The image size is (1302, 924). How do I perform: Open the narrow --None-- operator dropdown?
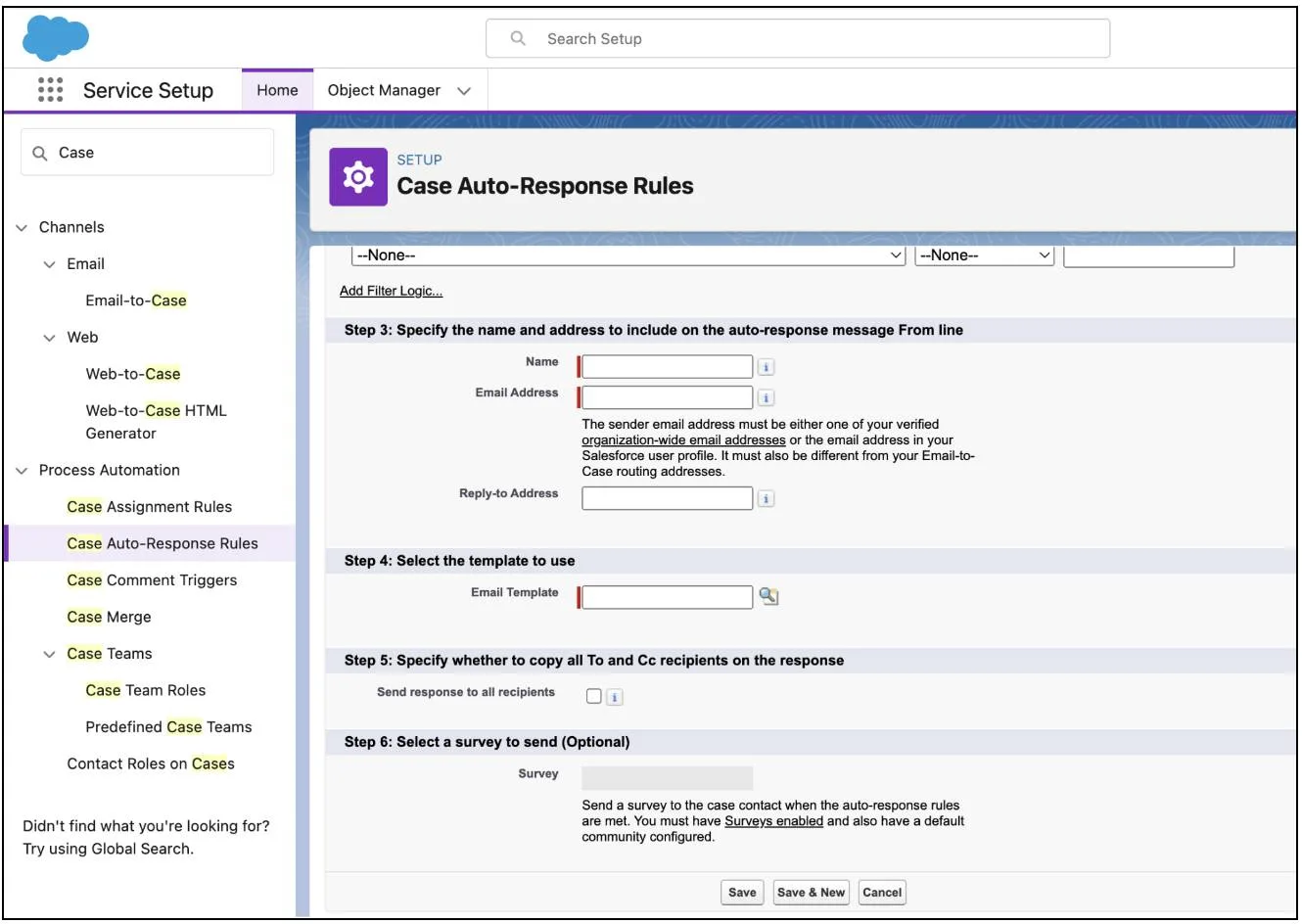coord(985,255)
